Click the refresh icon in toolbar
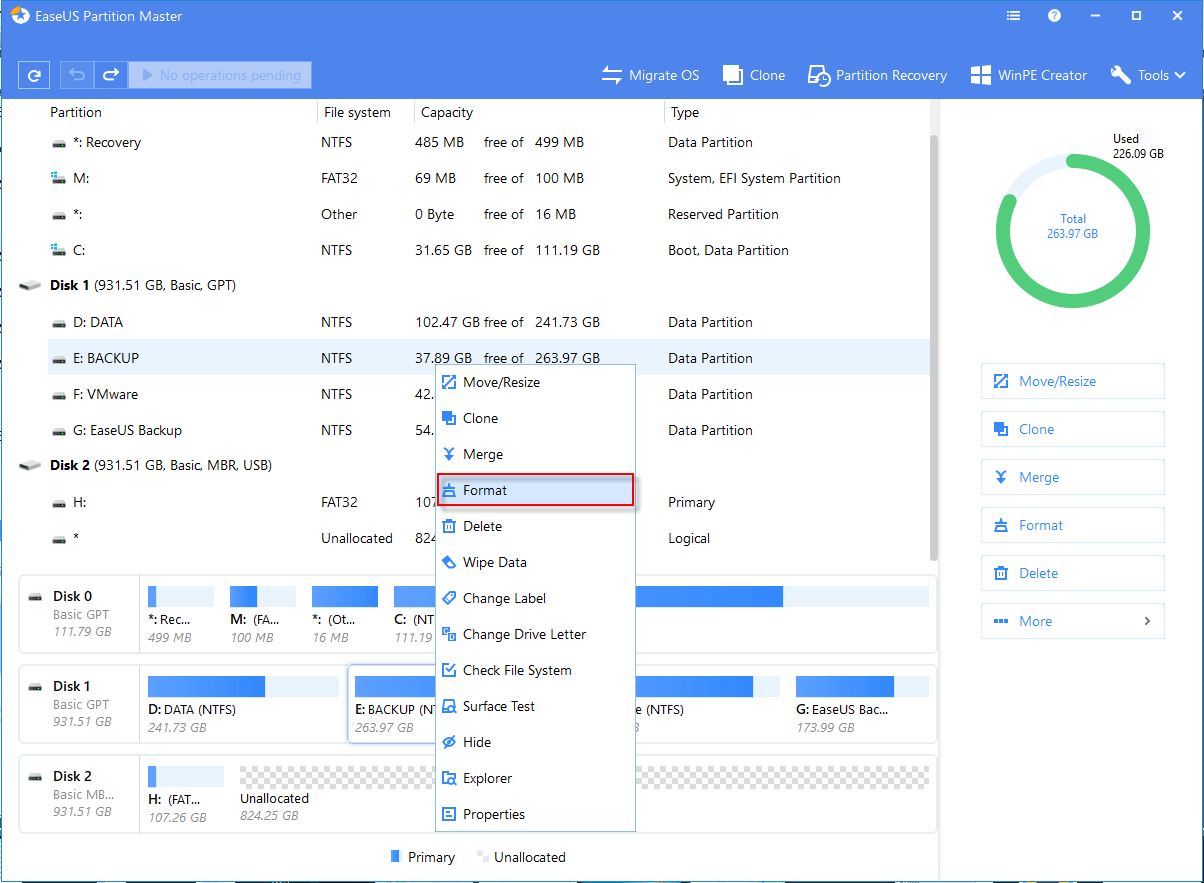 click(34, 75)
